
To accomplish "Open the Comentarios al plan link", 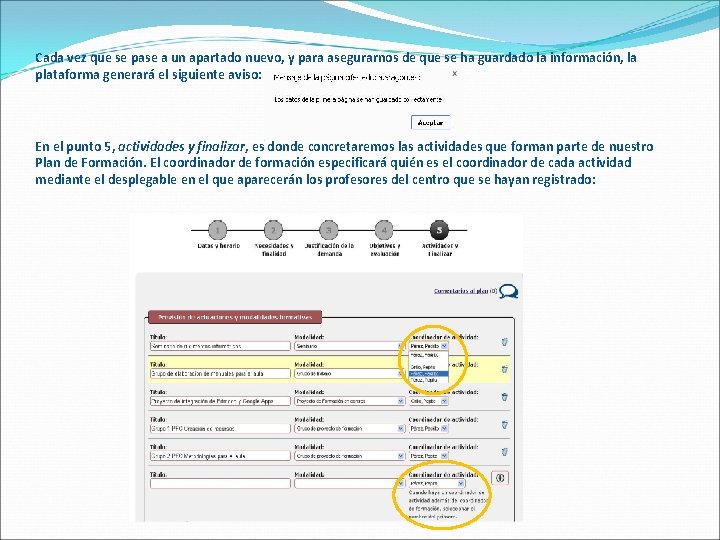I will pos(461,291).
